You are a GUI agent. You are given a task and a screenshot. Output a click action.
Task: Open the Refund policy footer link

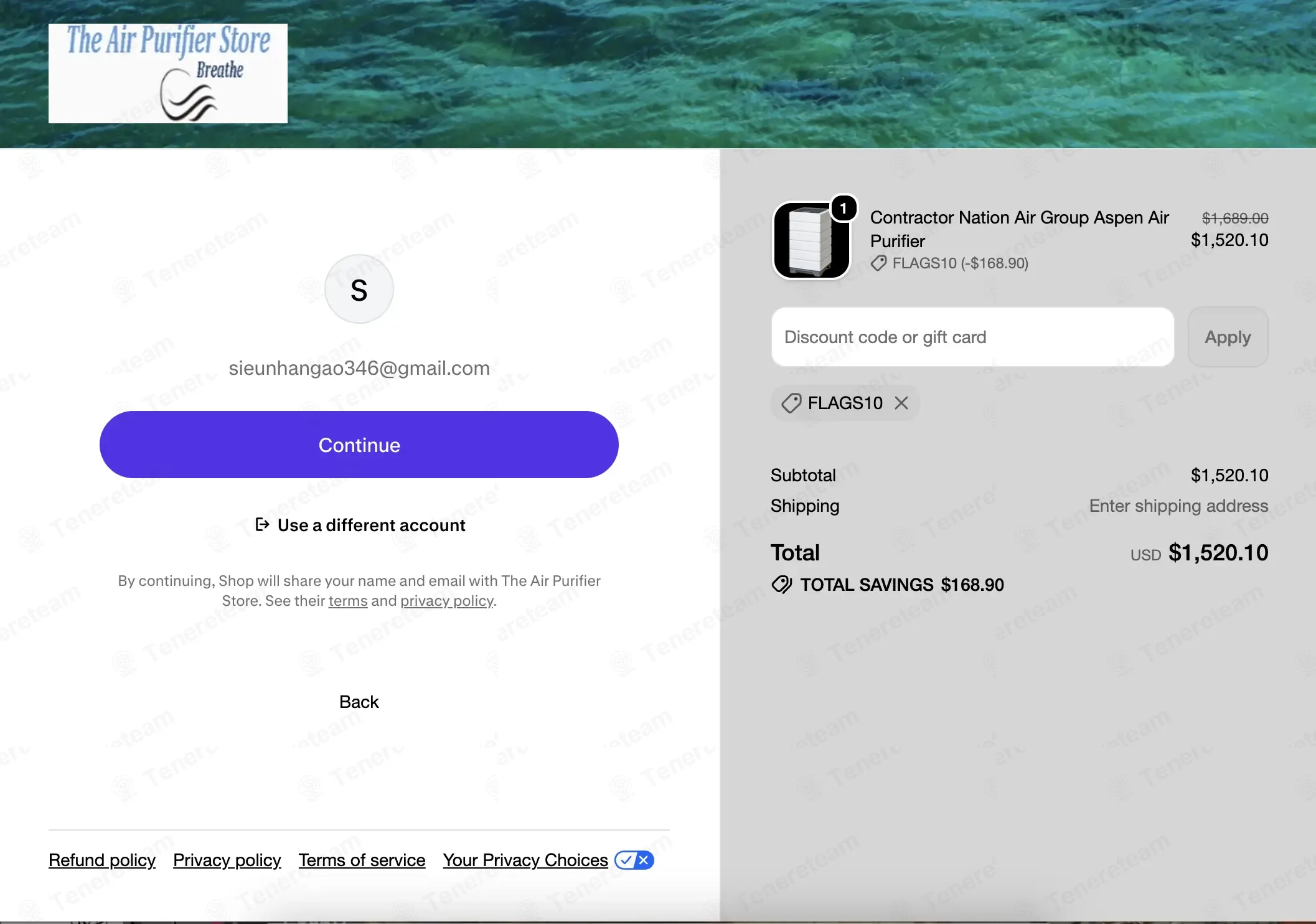pyautogui.click(x=102, y=860)
